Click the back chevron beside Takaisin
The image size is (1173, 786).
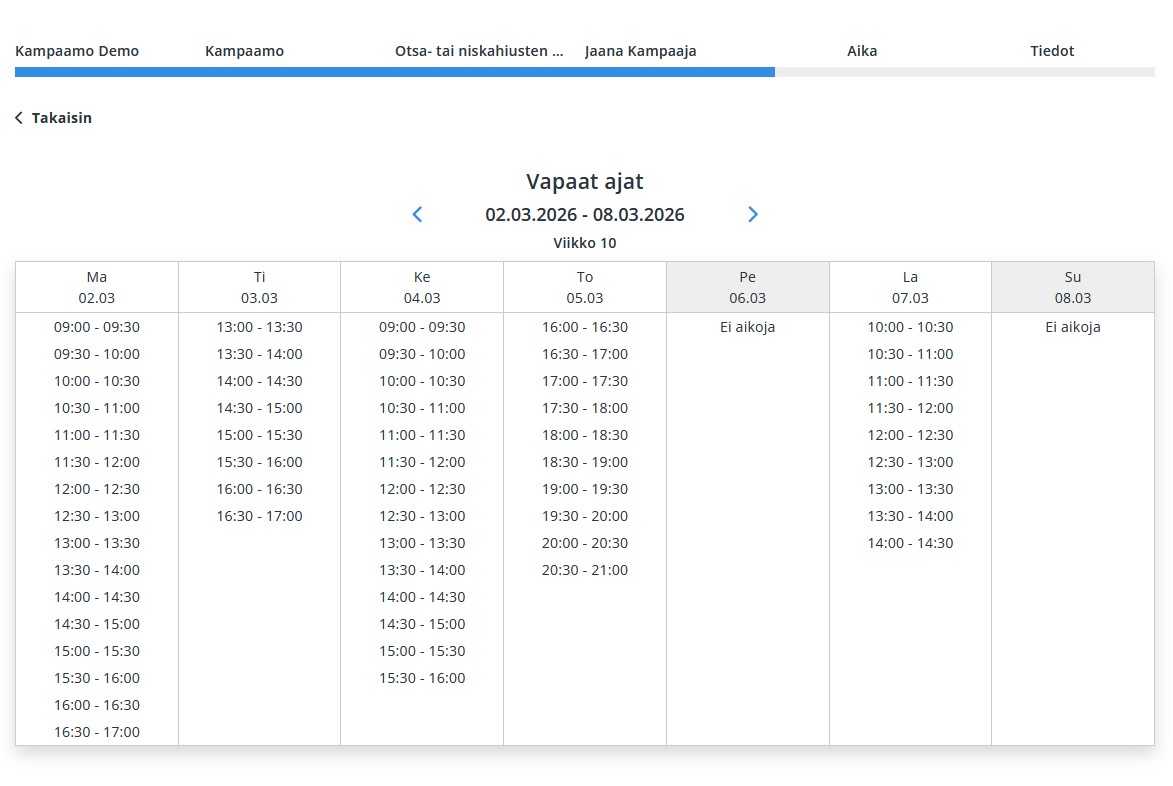[x=18, y=118]
